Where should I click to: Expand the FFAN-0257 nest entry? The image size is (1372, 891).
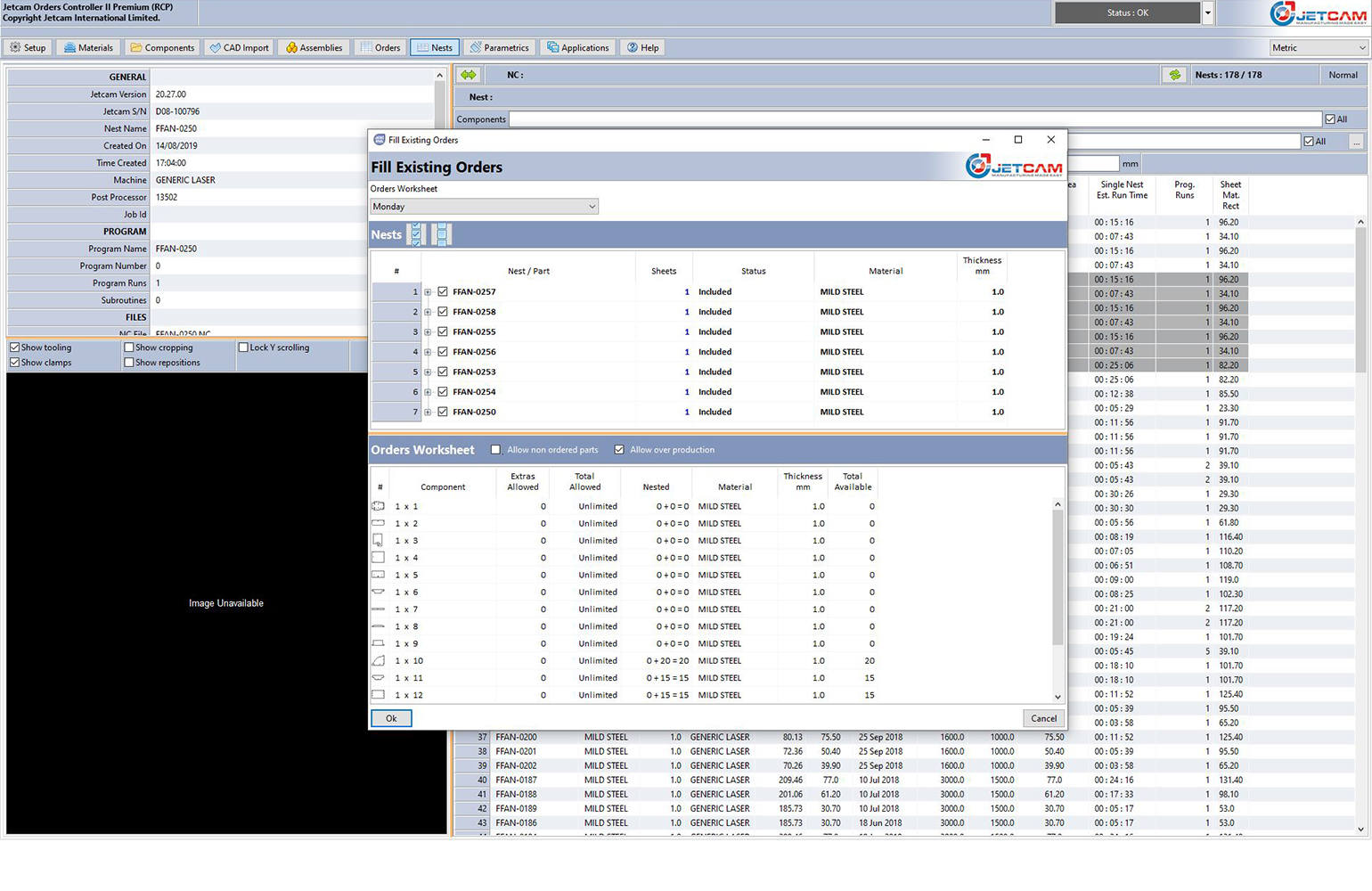coord(429,291)
